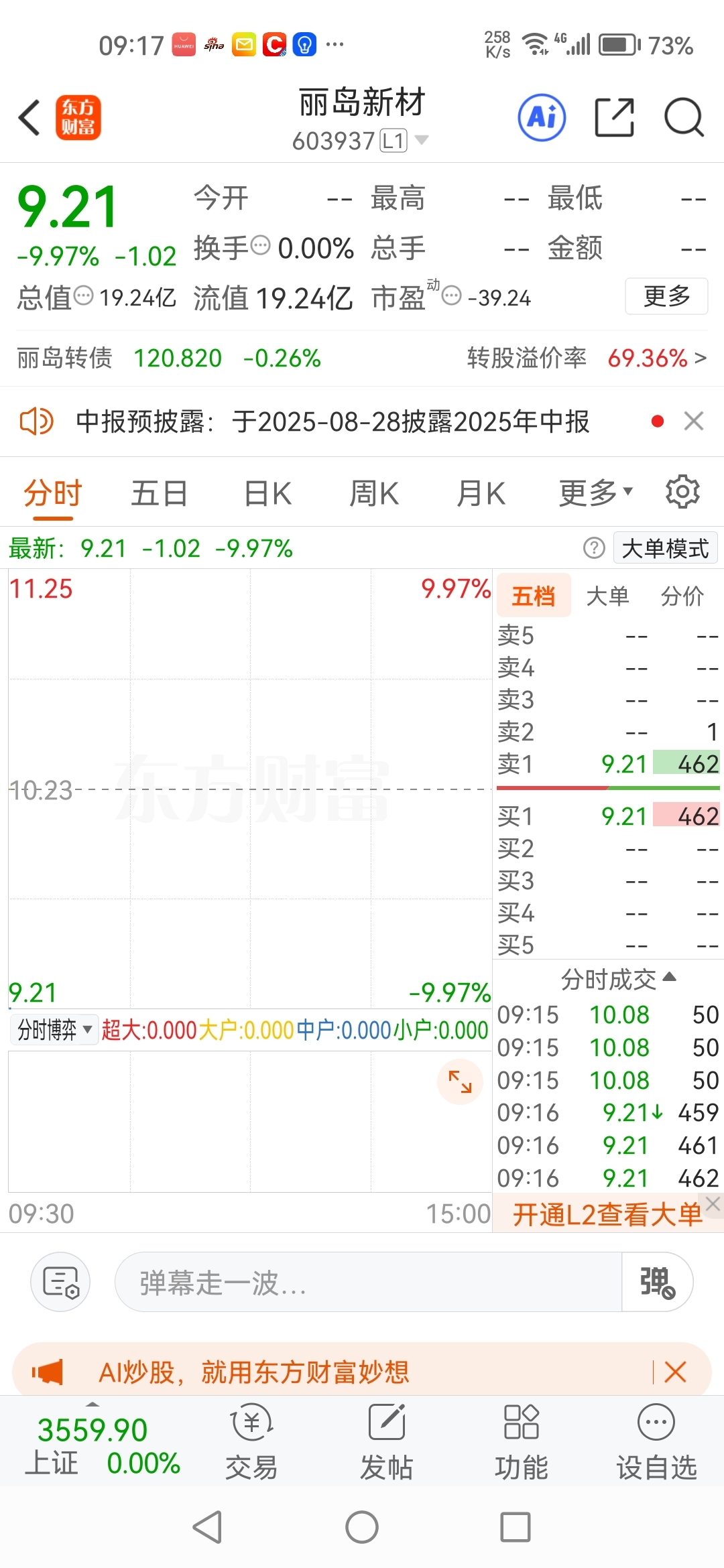Open 交易 trading icon

tap(251, 1441)
